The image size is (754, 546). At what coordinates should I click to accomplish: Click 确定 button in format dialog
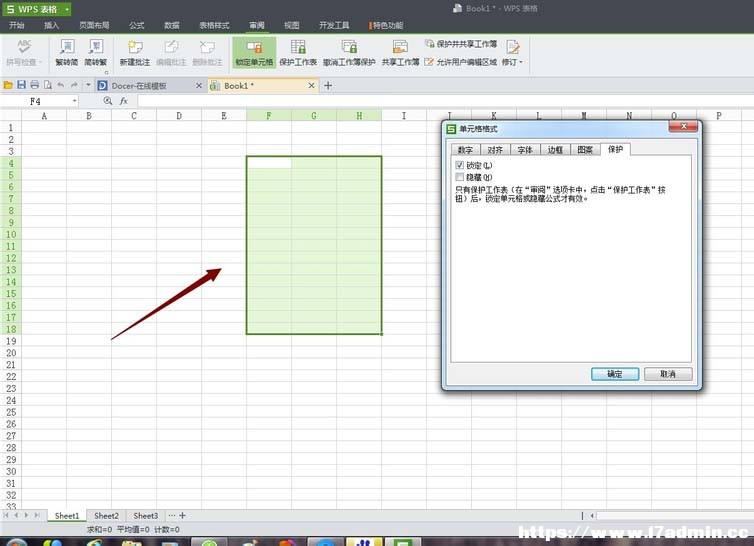tap(615, 374)
